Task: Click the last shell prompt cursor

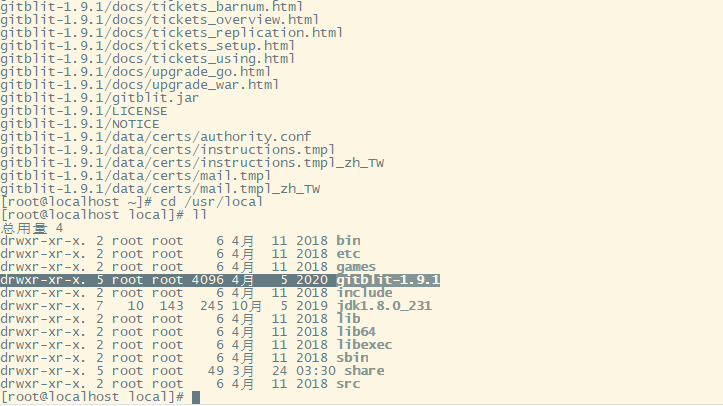Action: (x=196, y=397)
